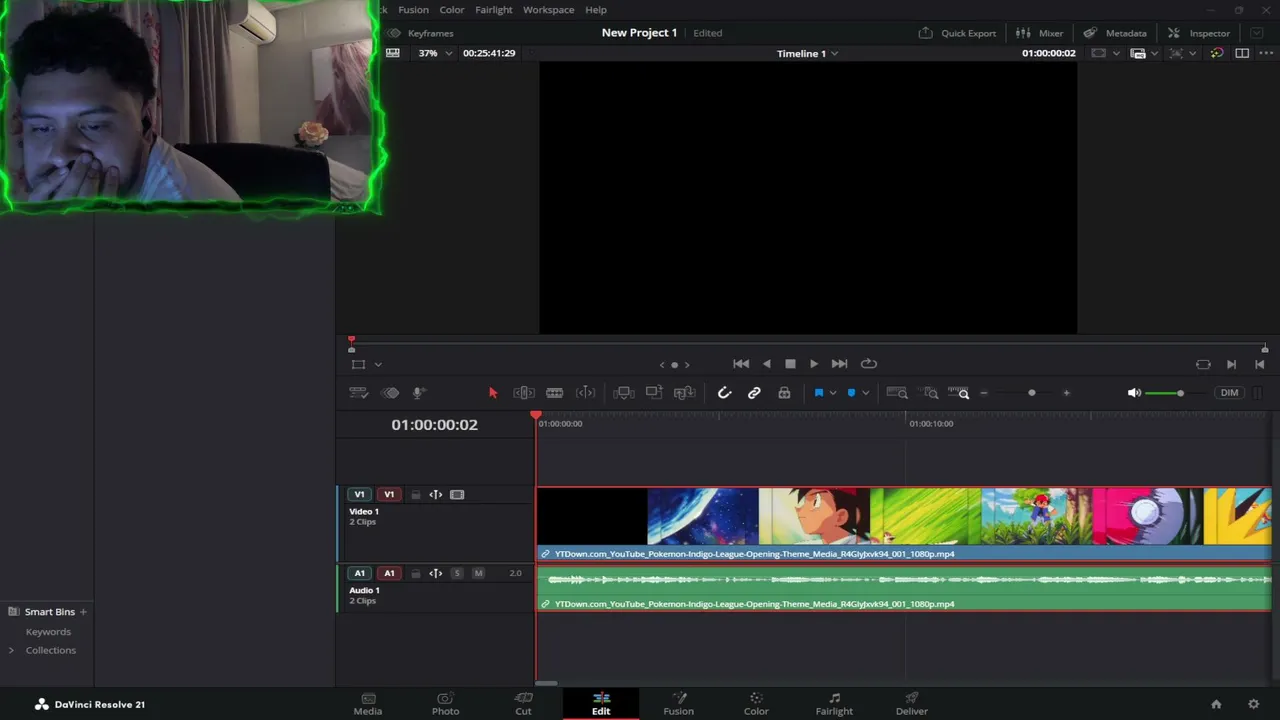This screenshot has width=1280, height=720.
Task: Click the Insert Clip icon
Action: coord(624,393)
